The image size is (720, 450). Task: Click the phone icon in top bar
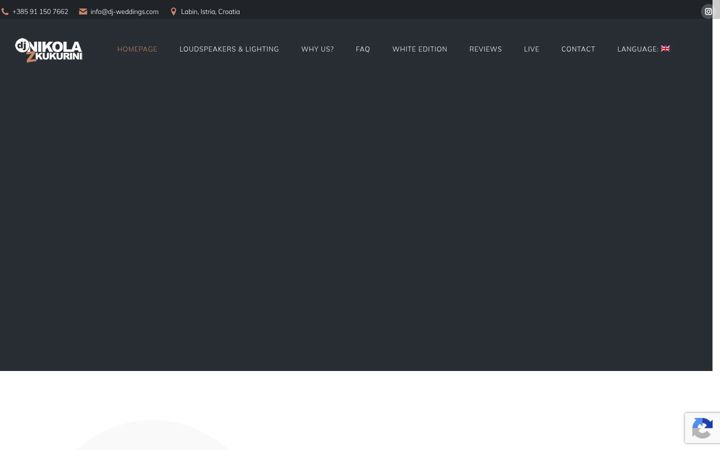coord(5,11)
